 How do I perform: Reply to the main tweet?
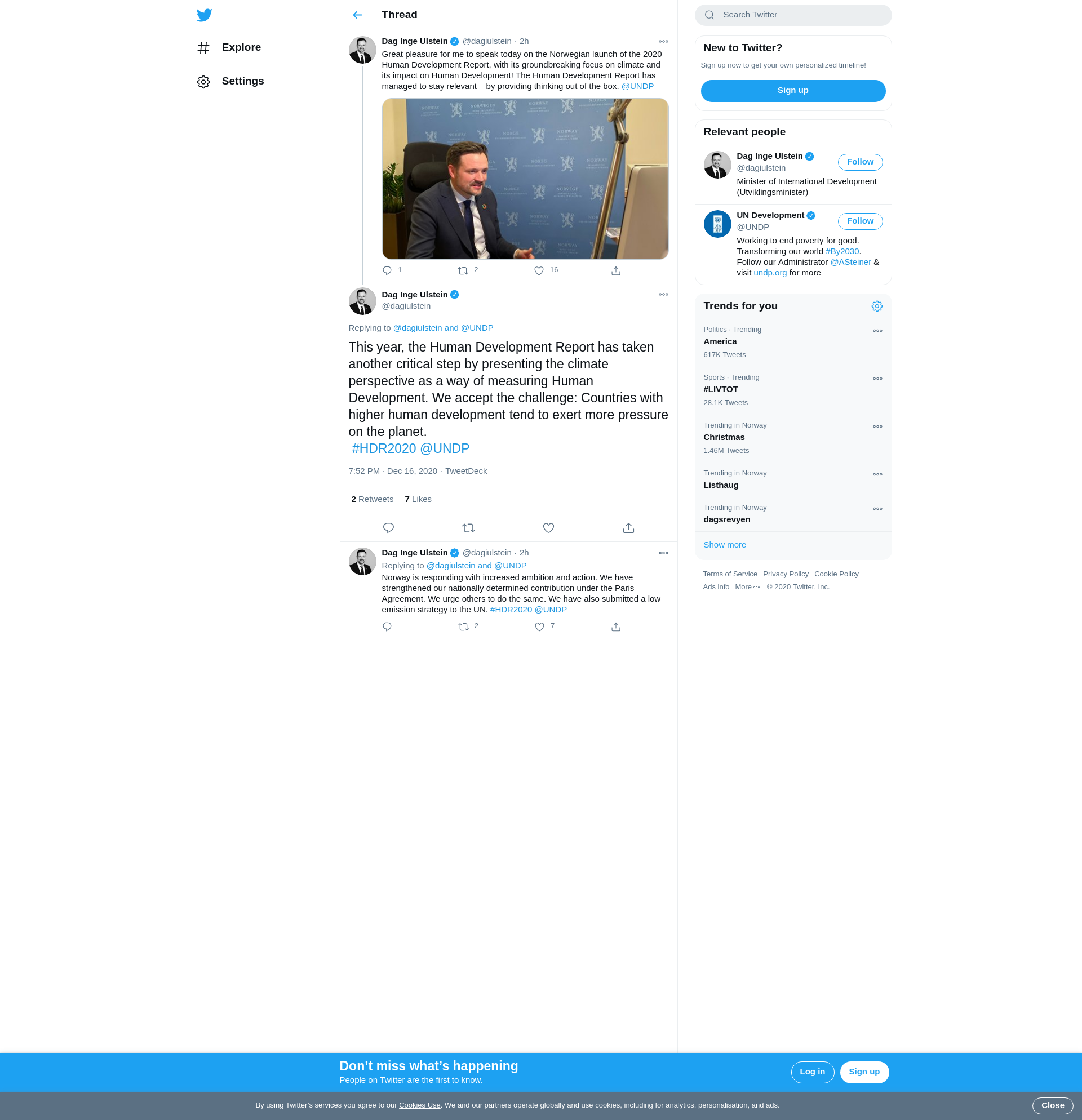388,528
